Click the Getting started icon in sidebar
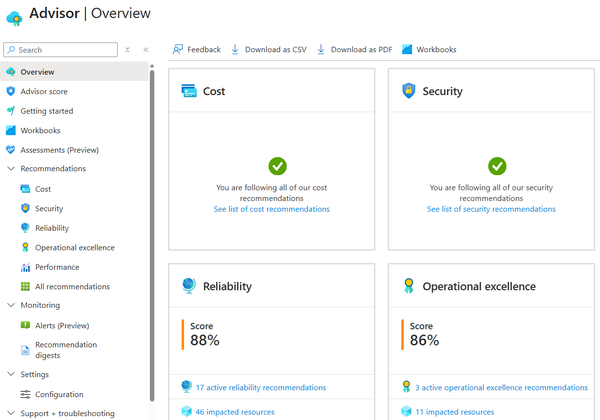This screenshot has width=600, height=420. (11, 111)
